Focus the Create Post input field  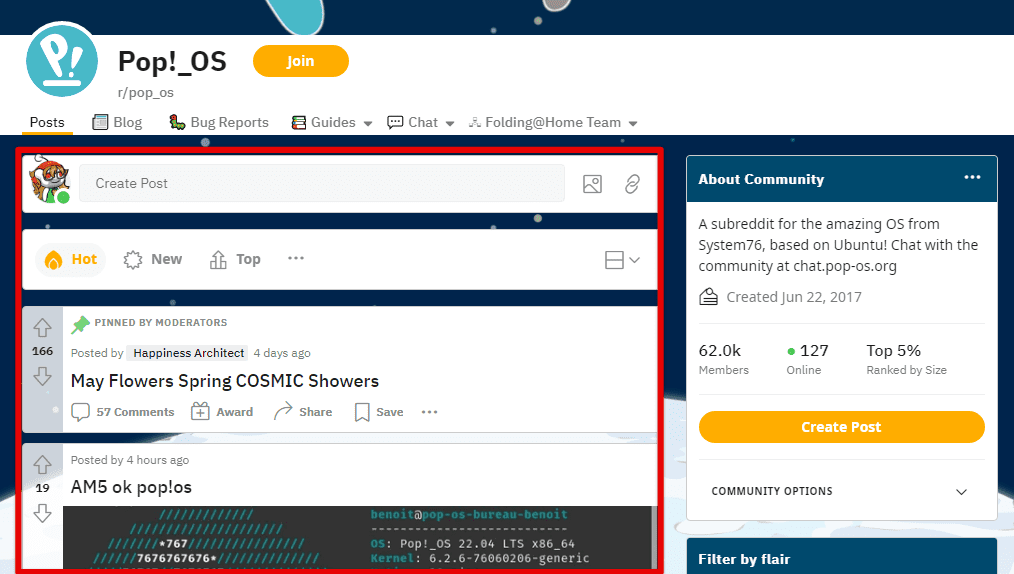[321, 183]
